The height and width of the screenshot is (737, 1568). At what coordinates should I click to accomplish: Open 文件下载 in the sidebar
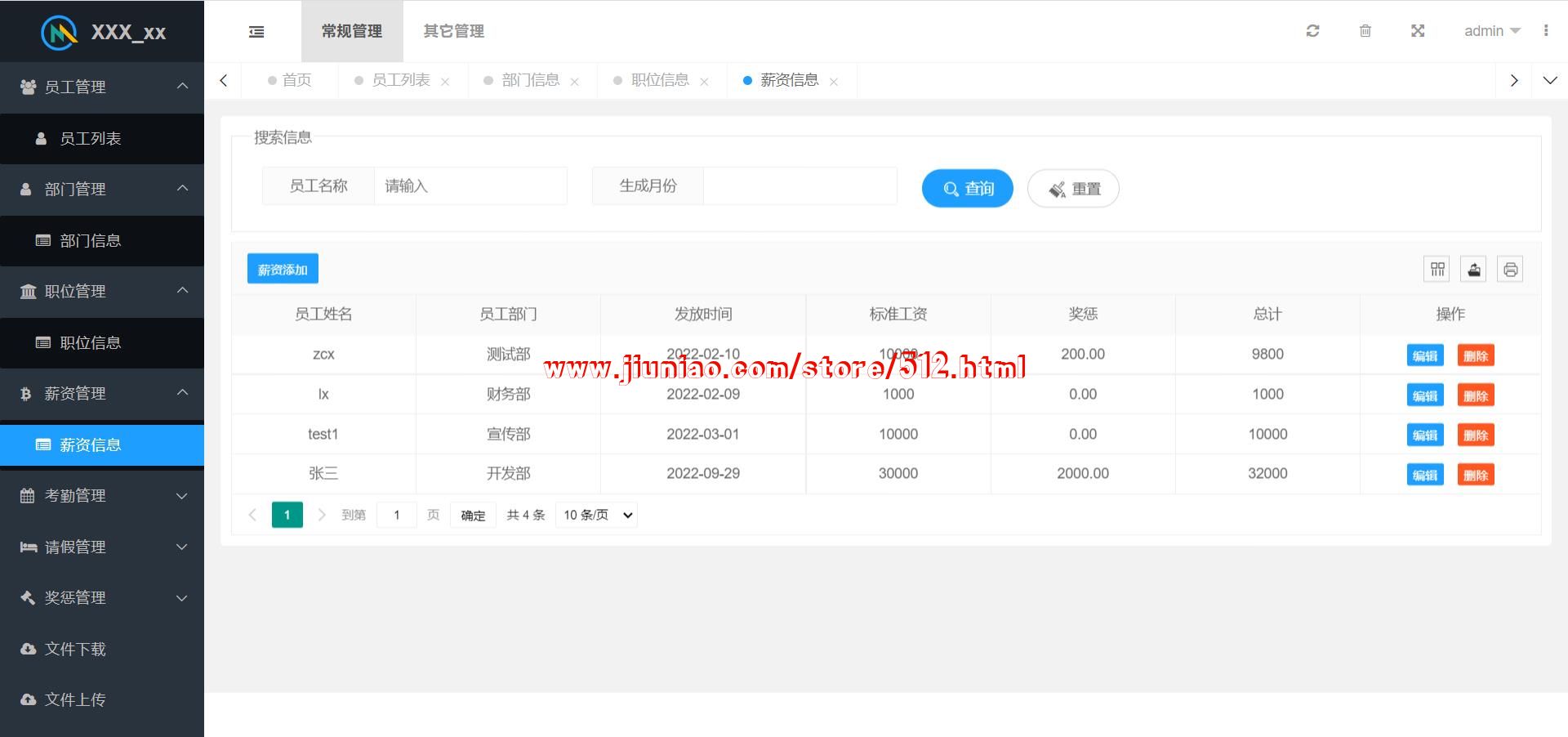coord(102,649)
